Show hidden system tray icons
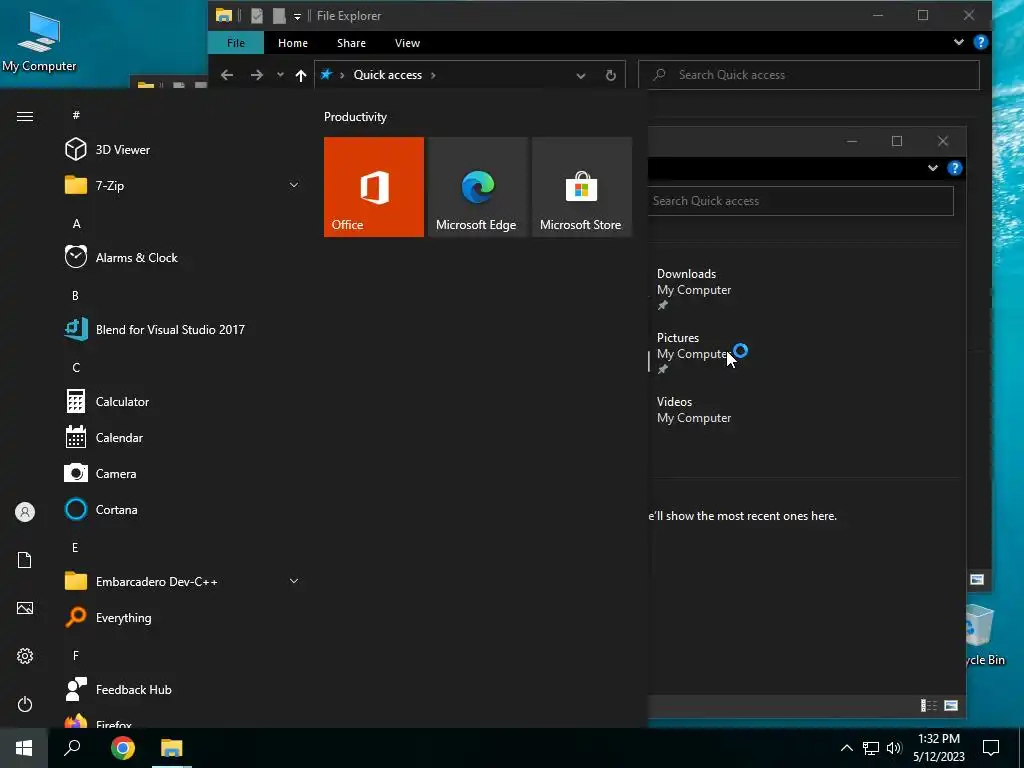This screenshot has width=1024, height=768. 846,748
